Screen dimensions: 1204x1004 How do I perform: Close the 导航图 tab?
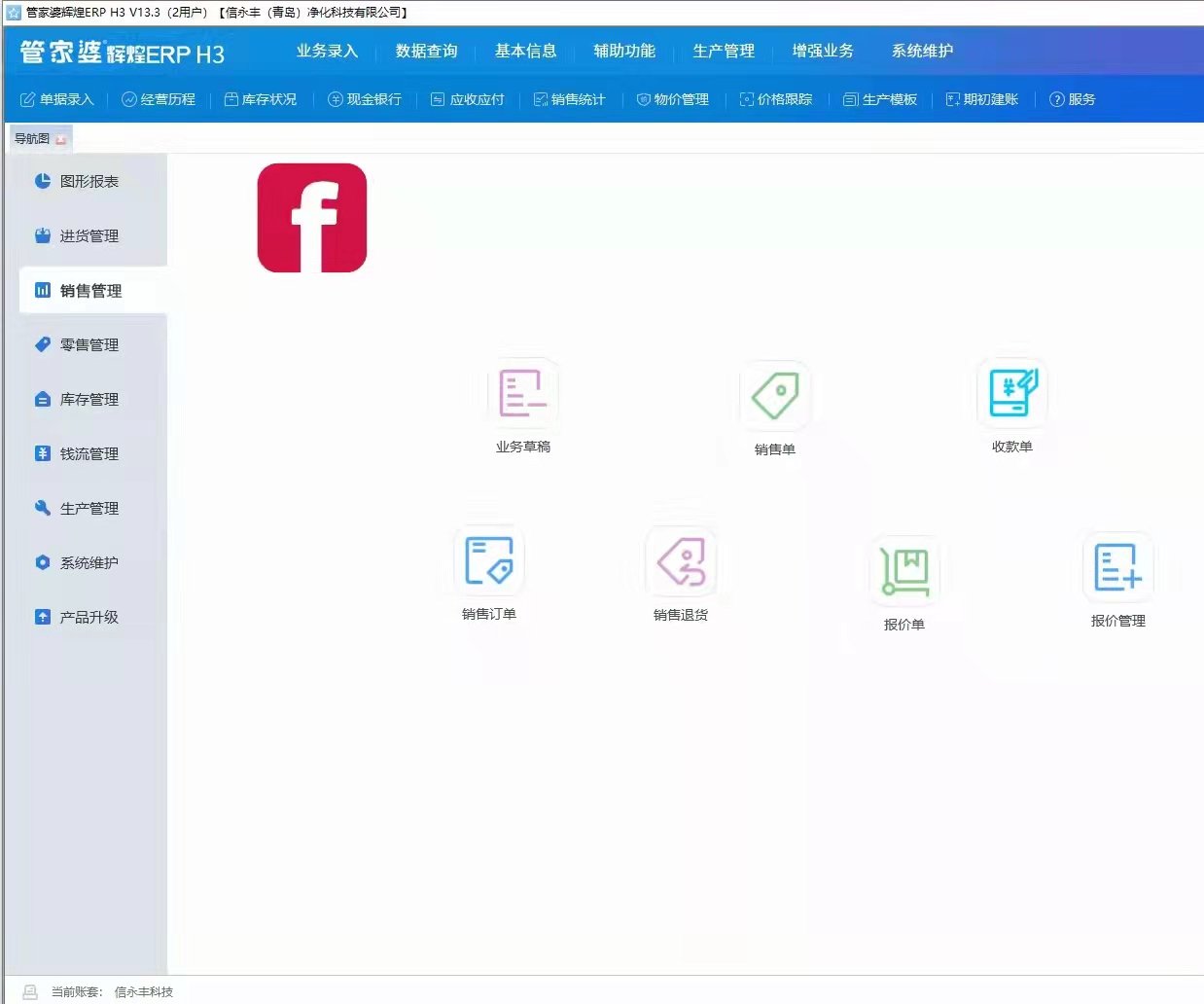[x=61, y=139]
